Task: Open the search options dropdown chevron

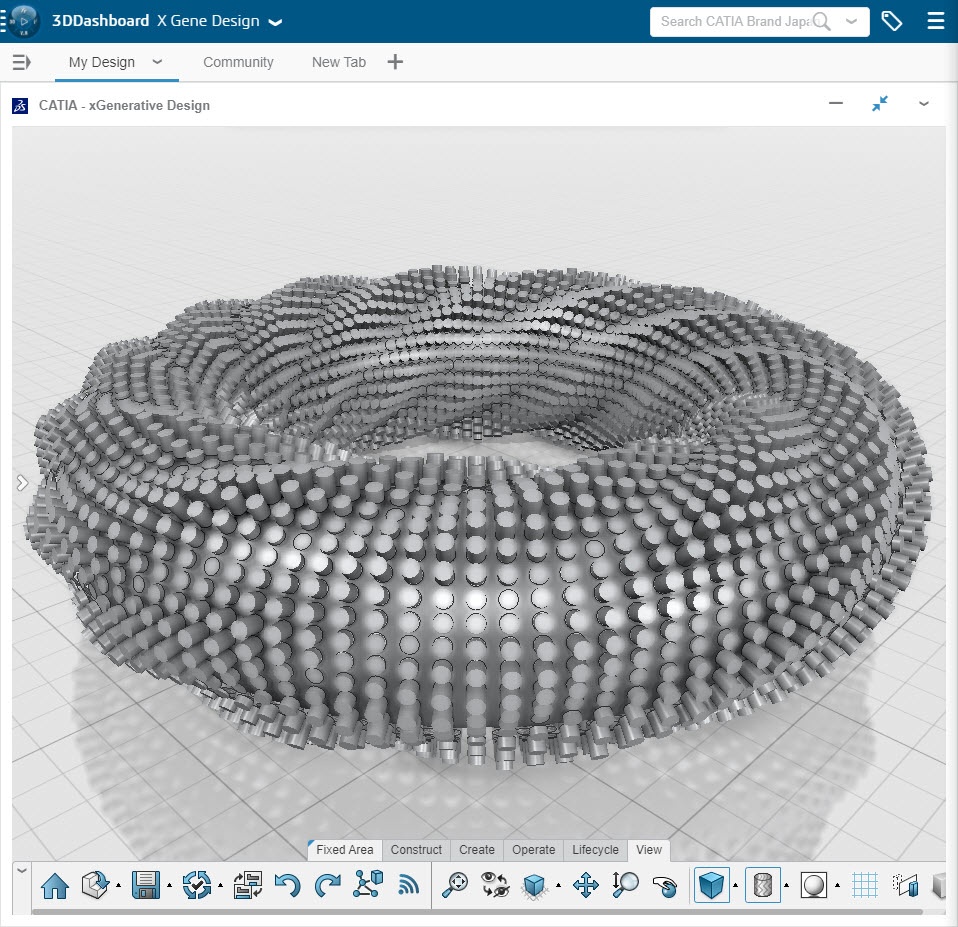Action: (851, 21)
